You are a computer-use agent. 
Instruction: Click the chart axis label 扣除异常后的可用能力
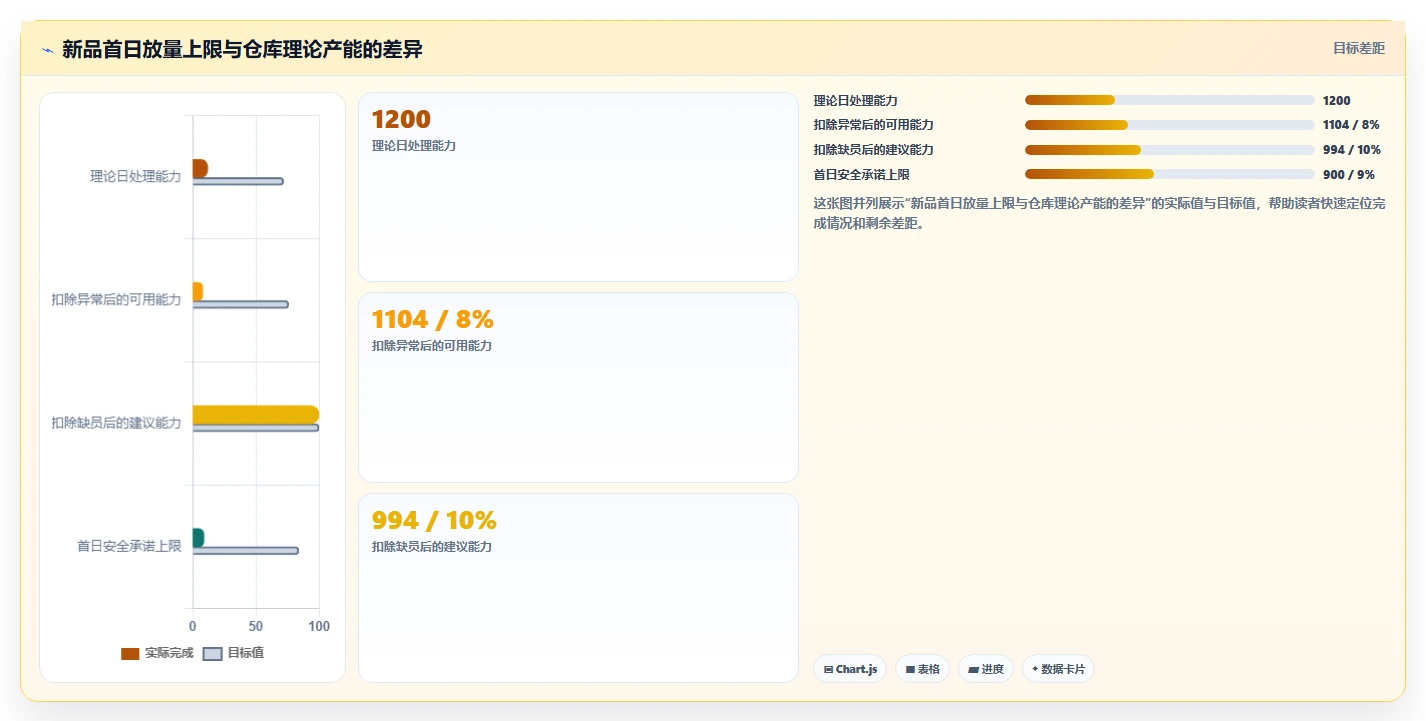(117, 299)
